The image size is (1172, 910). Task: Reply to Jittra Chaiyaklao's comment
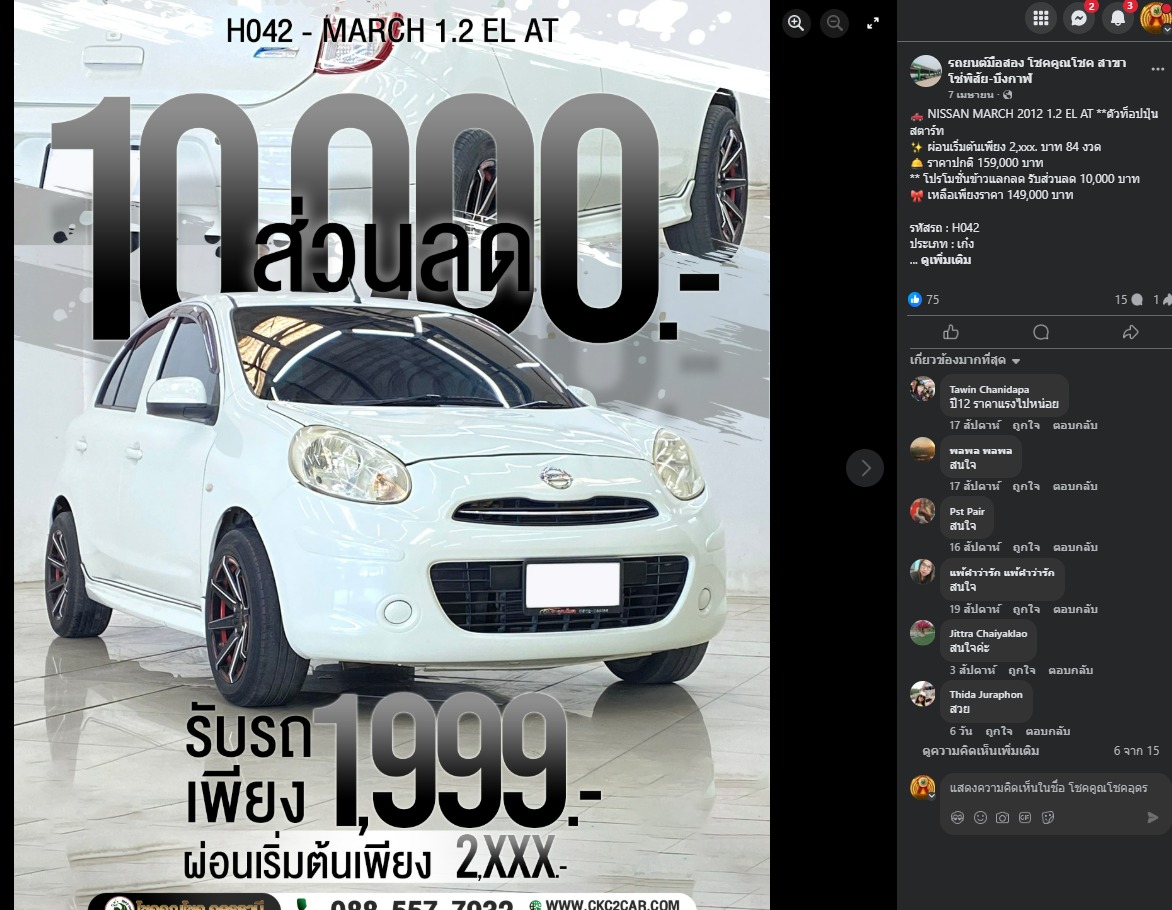[x=1070, y=670]
